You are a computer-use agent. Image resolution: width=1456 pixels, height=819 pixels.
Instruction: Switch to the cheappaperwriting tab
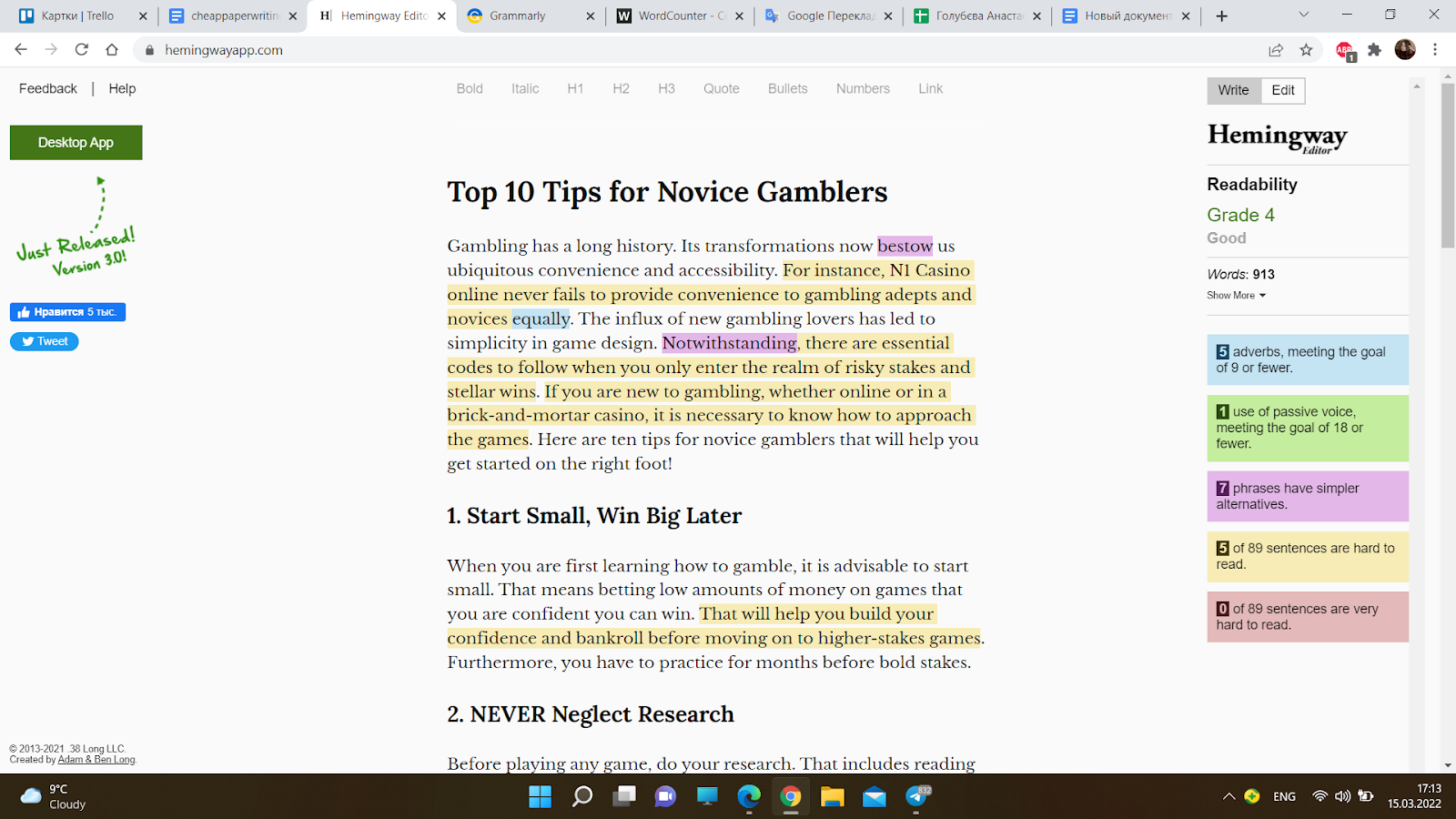234,15
